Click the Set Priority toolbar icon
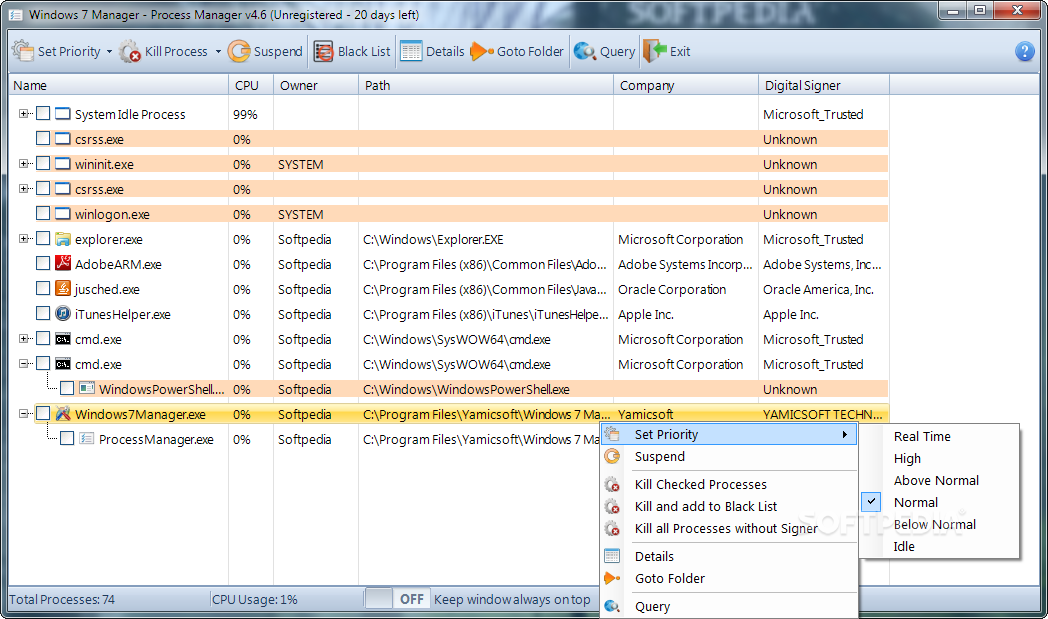 pos(23,51)
